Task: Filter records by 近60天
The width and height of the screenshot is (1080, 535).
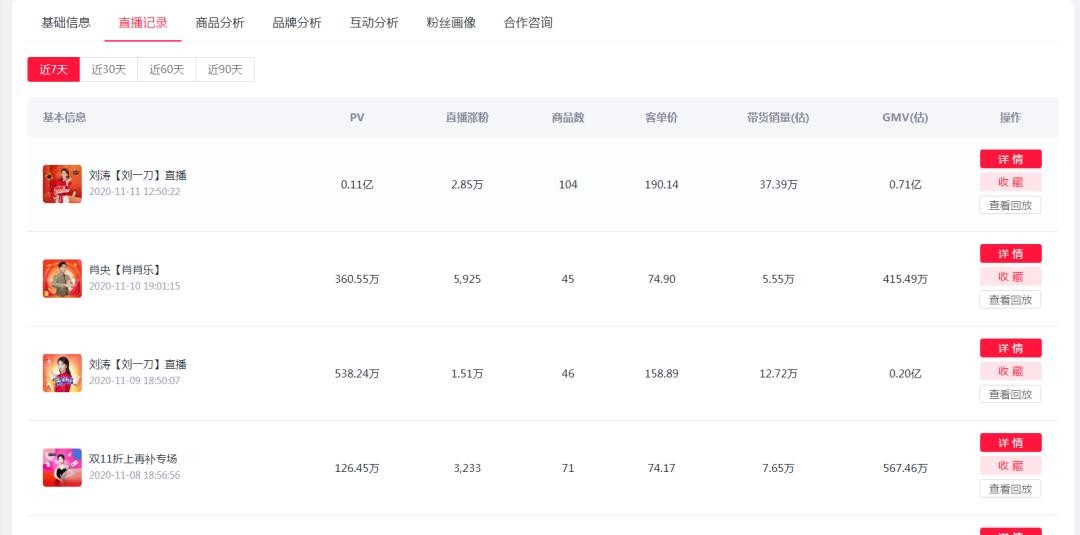Action: pos(167,70)
